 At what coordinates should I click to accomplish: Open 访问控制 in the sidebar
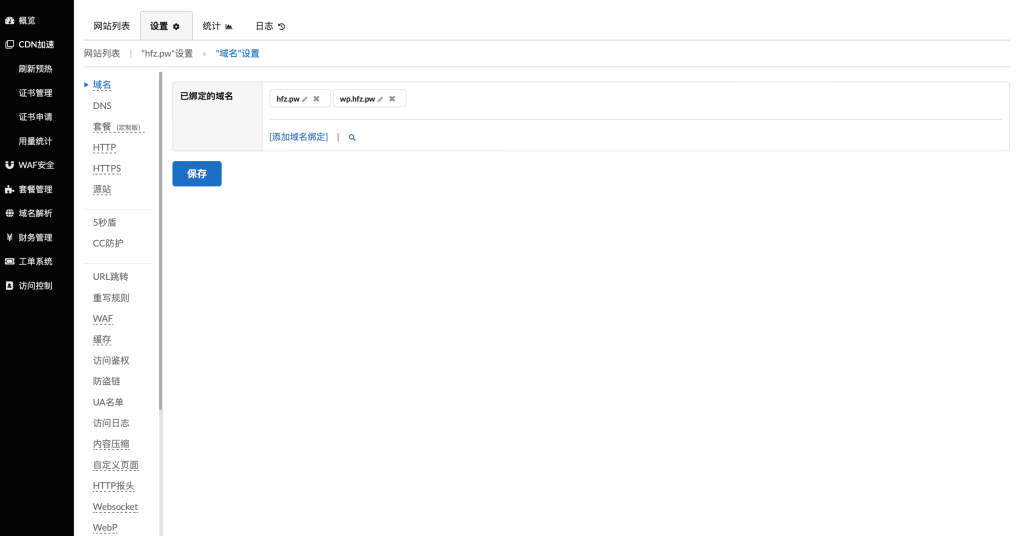pos(35,285)
